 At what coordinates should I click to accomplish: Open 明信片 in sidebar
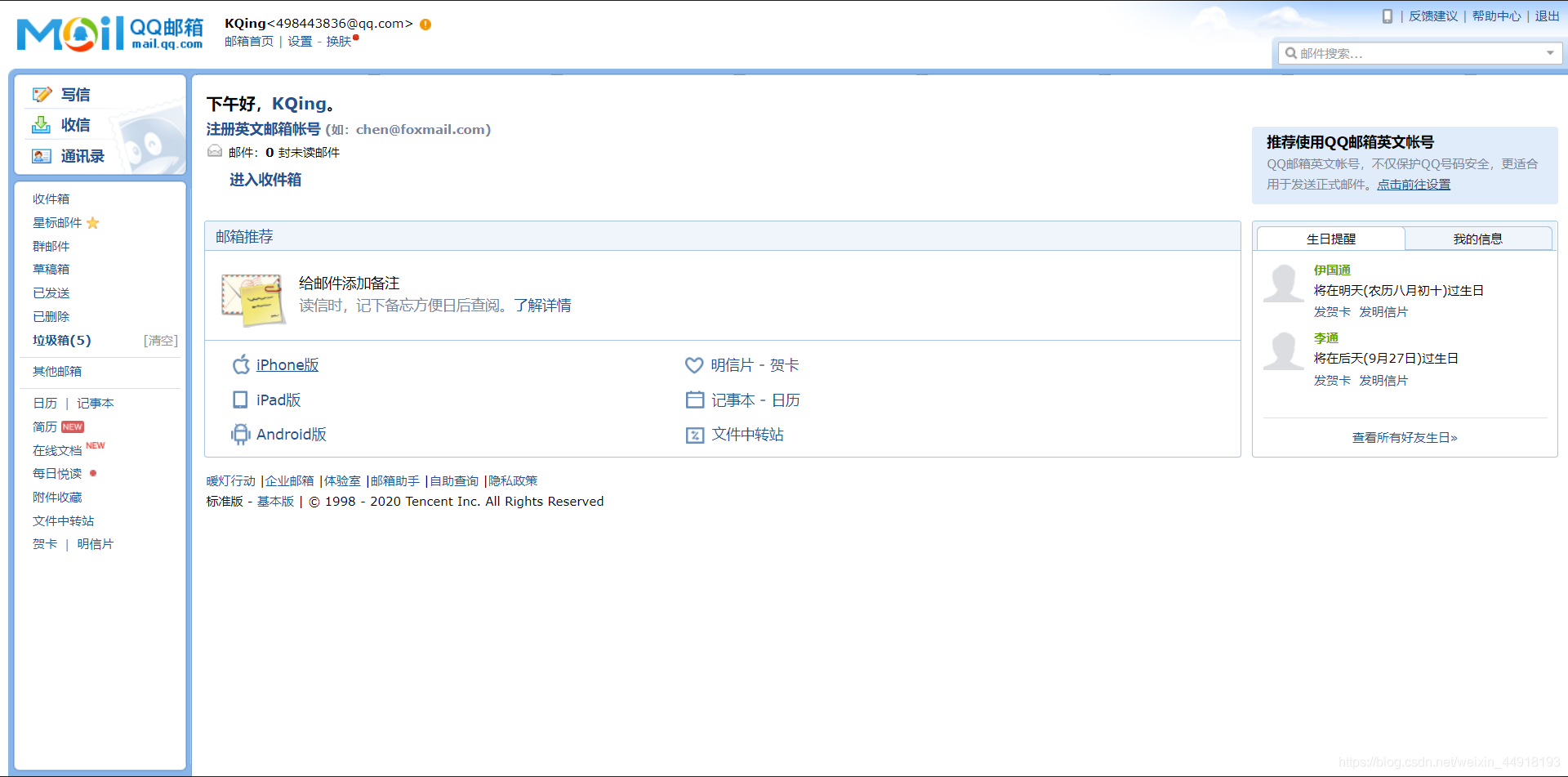tap(95, 543)
